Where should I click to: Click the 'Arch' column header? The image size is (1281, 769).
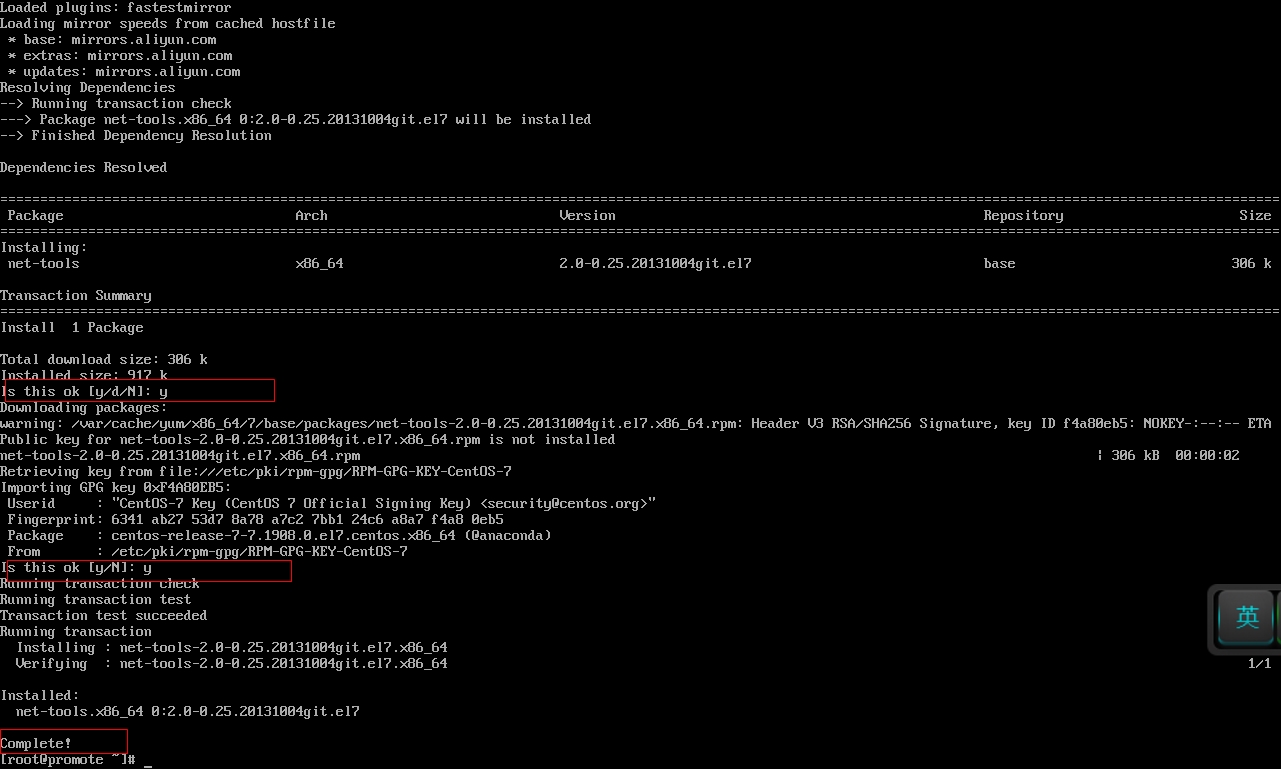click(x=312, y=215)
